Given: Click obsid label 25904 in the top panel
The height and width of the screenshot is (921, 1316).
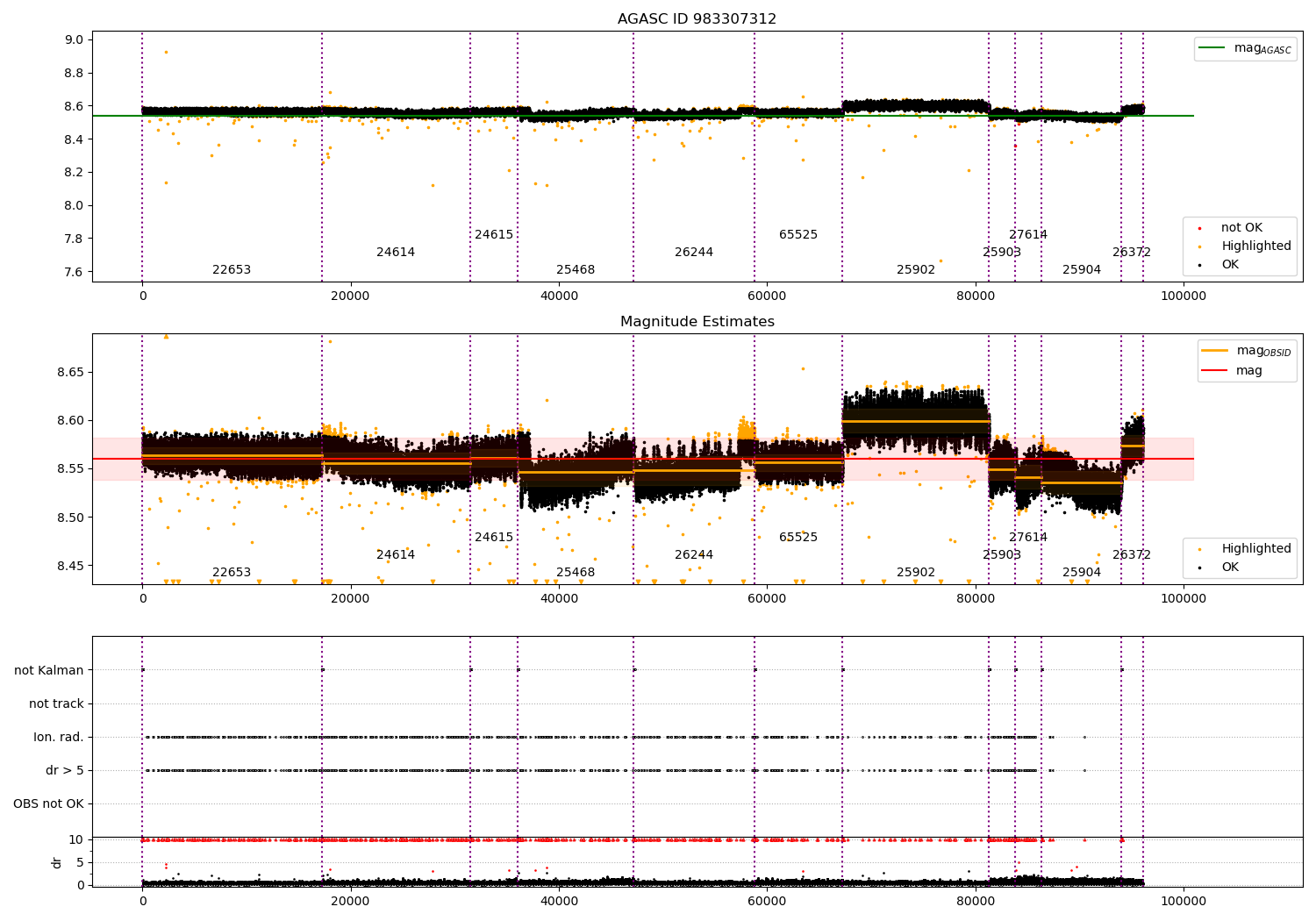Looking at the screenshot, I should pyautogui.click(x=1082, y=270).
